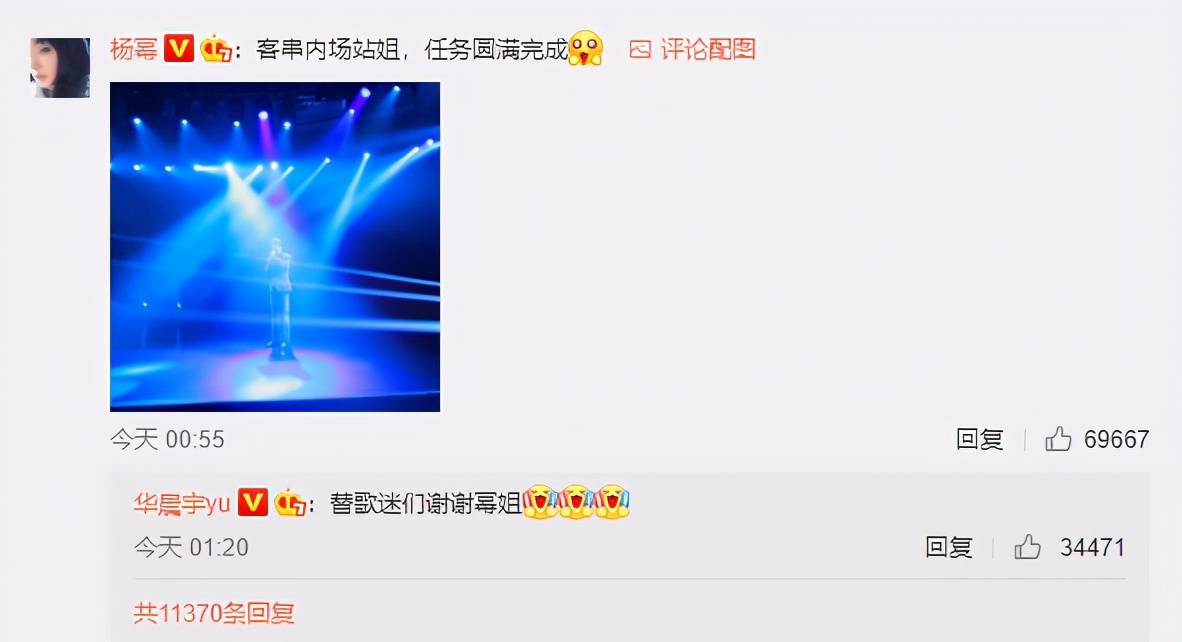Reply to 华晨宇yu's comment via 回复
1182x642 pixels.
948,547
